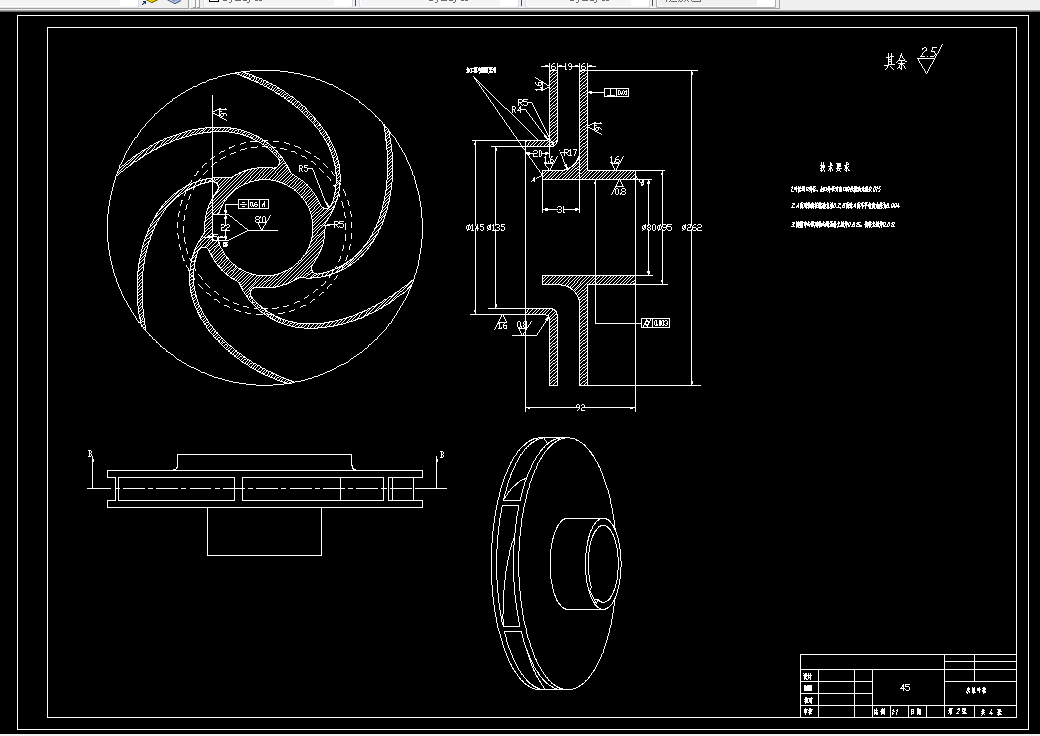This screenshot has height=736, width=1040.
Task: Select the 92 overall width dimension
Action: coord(580,408)
